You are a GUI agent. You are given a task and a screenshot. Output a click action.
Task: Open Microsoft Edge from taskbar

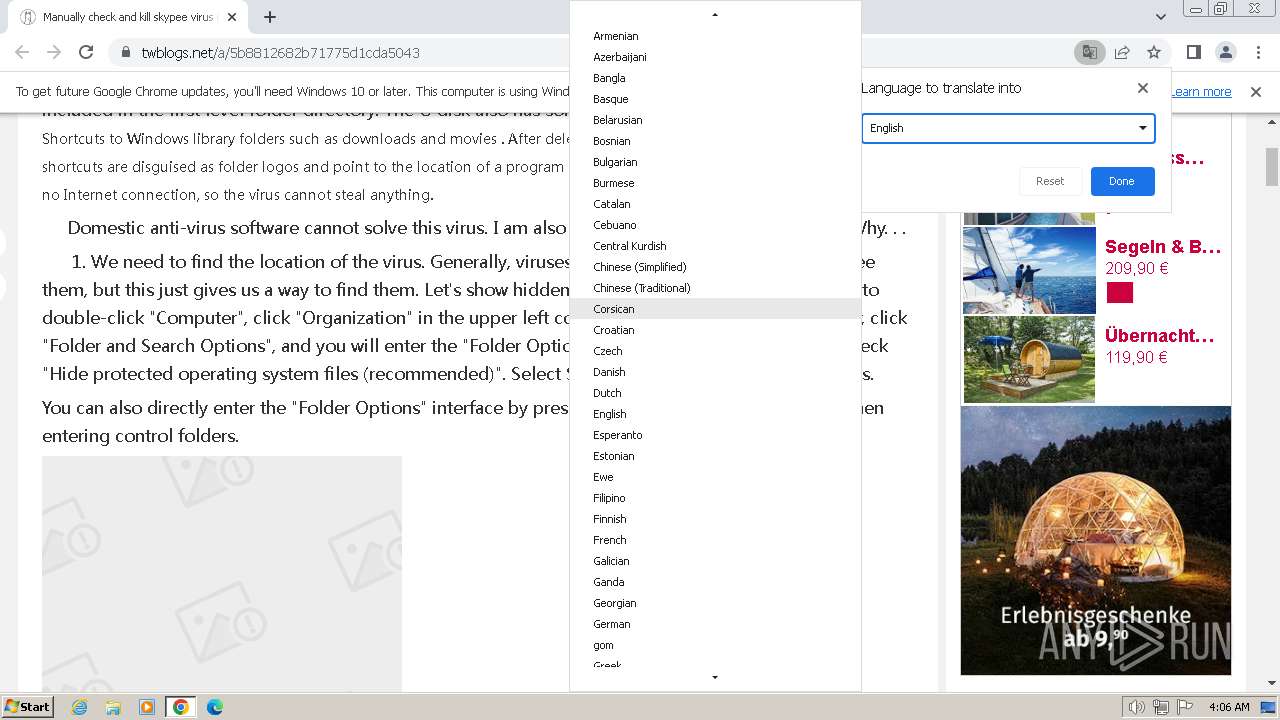[x=214, y=707]
